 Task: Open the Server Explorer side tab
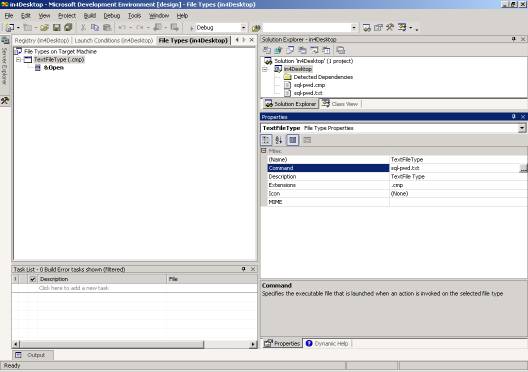click(5, 61)
